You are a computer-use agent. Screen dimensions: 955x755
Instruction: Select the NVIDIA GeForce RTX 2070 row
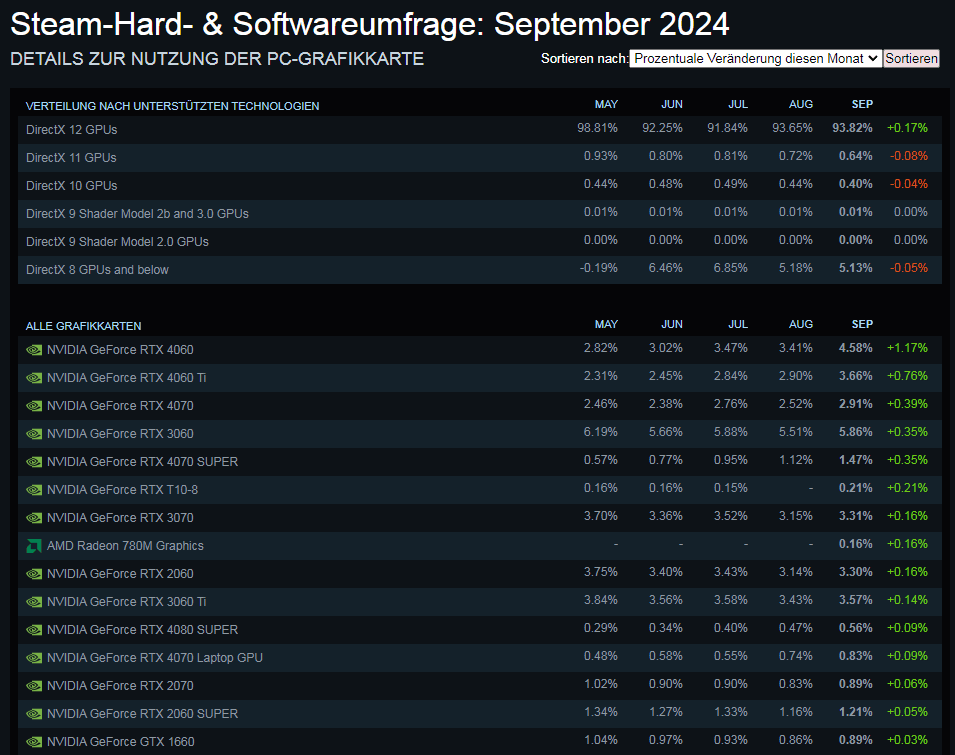[120, 686]
